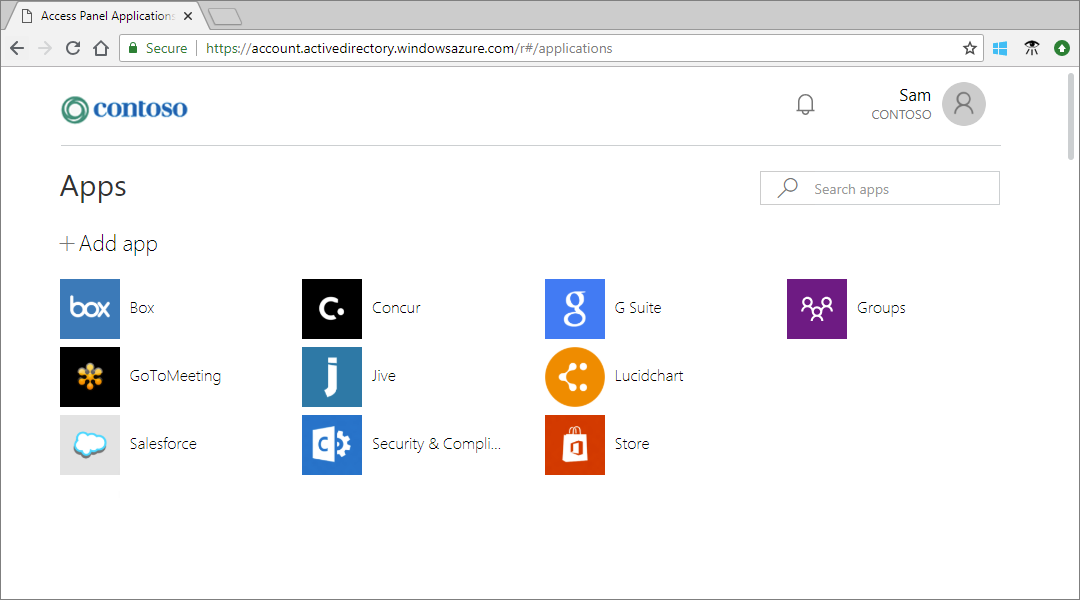1080x600 pixels.
Task: Click the plus icon beside Add app
Action: [67, 243]
